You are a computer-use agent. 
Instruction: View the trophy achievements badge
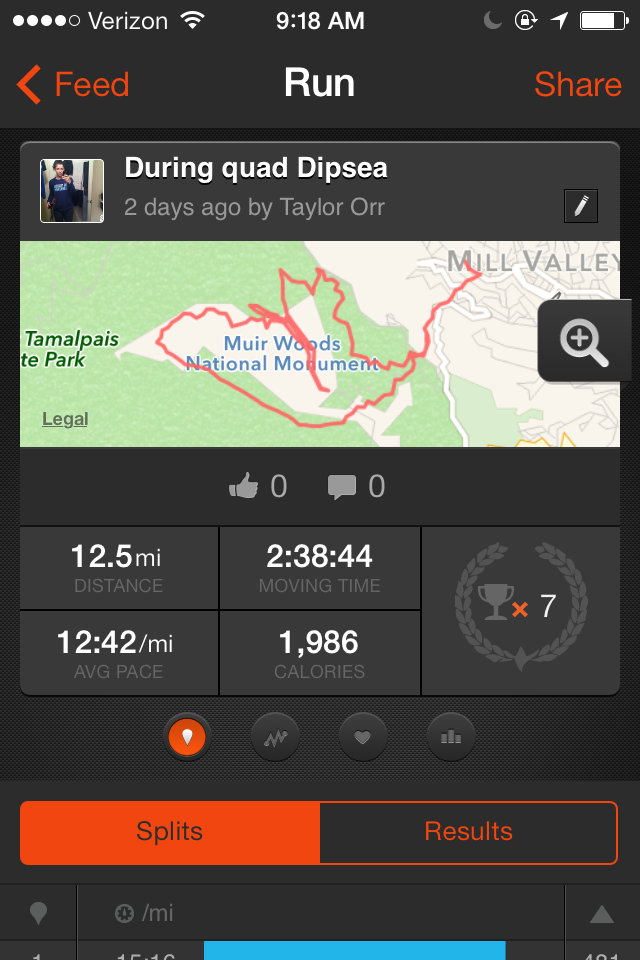(x=520, y=608)
